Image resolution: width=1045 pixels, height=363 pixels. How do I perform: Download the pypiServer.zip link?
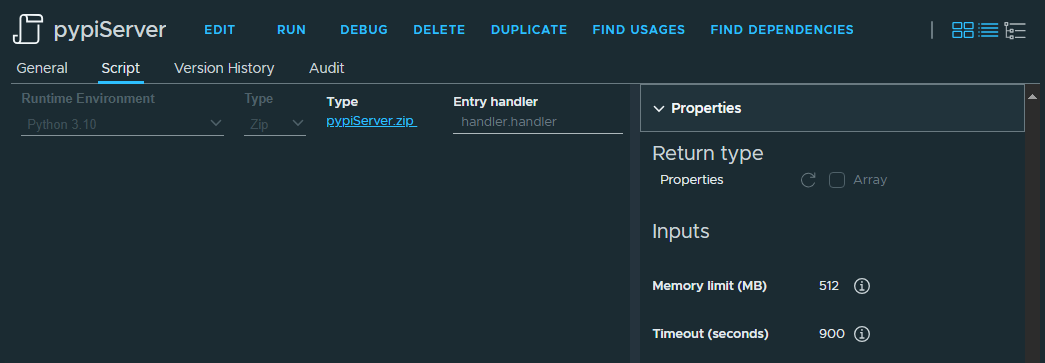tap(371, 121)
